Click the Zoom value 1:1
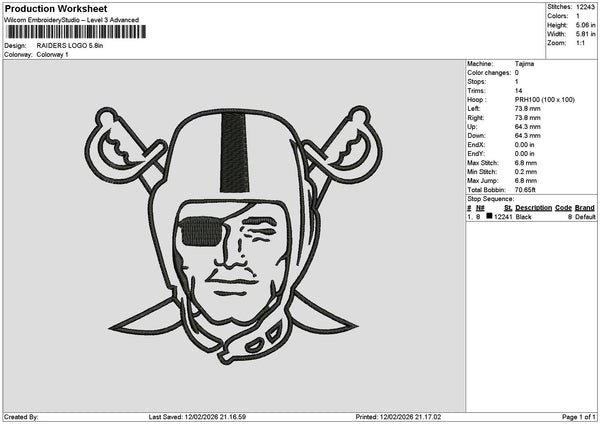Screen dimensions: 600x424 pos(580,43)
